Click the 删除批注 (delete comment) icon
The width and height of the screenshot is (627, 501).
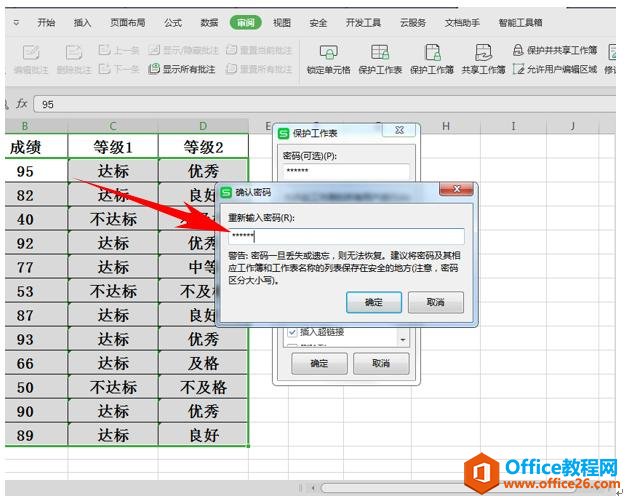pos(74,53)
